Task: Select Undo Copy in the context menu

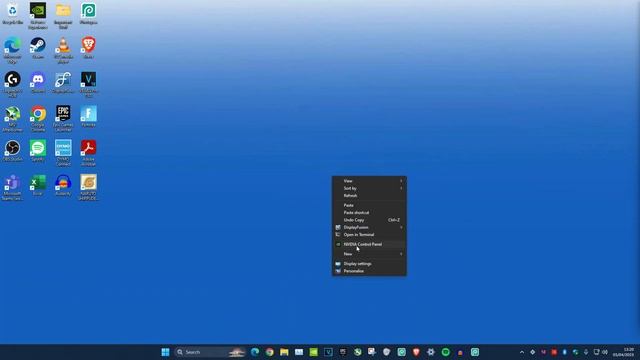Action: pos(369,220)
